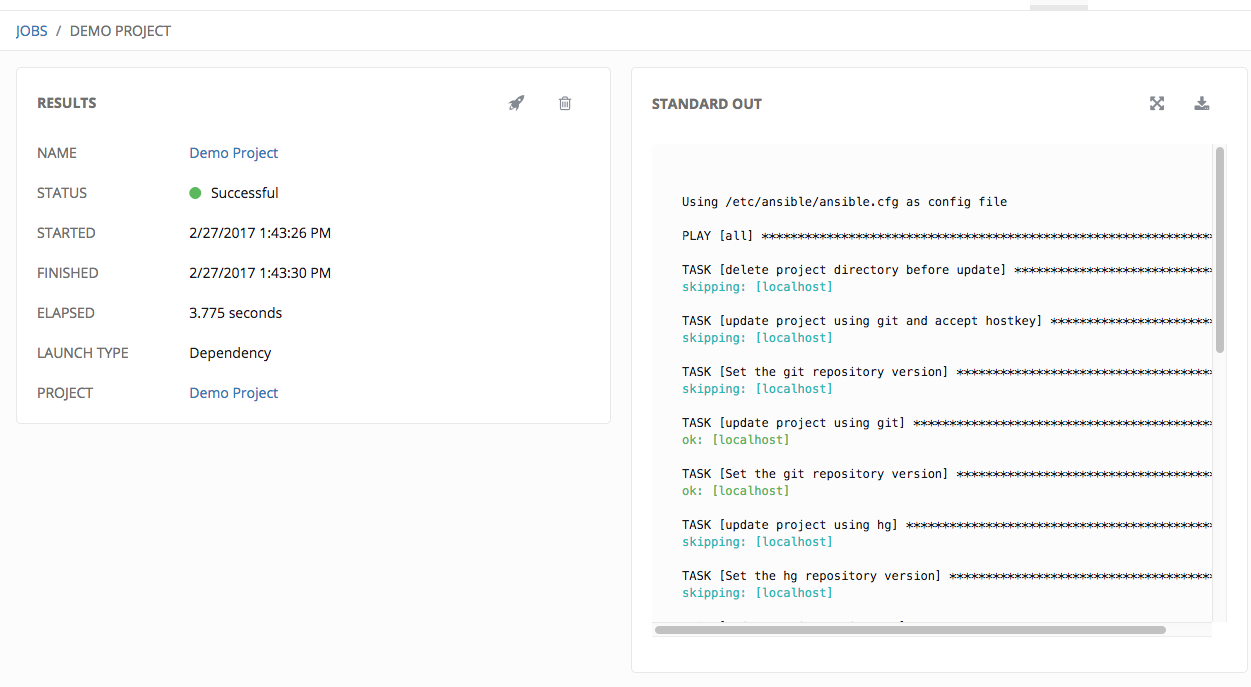Image resolution: width=1251 pixels, height=687 pixels.
Task: Select the started time 2/27/2017 1:43:26 PM
Action: (260, 233)
